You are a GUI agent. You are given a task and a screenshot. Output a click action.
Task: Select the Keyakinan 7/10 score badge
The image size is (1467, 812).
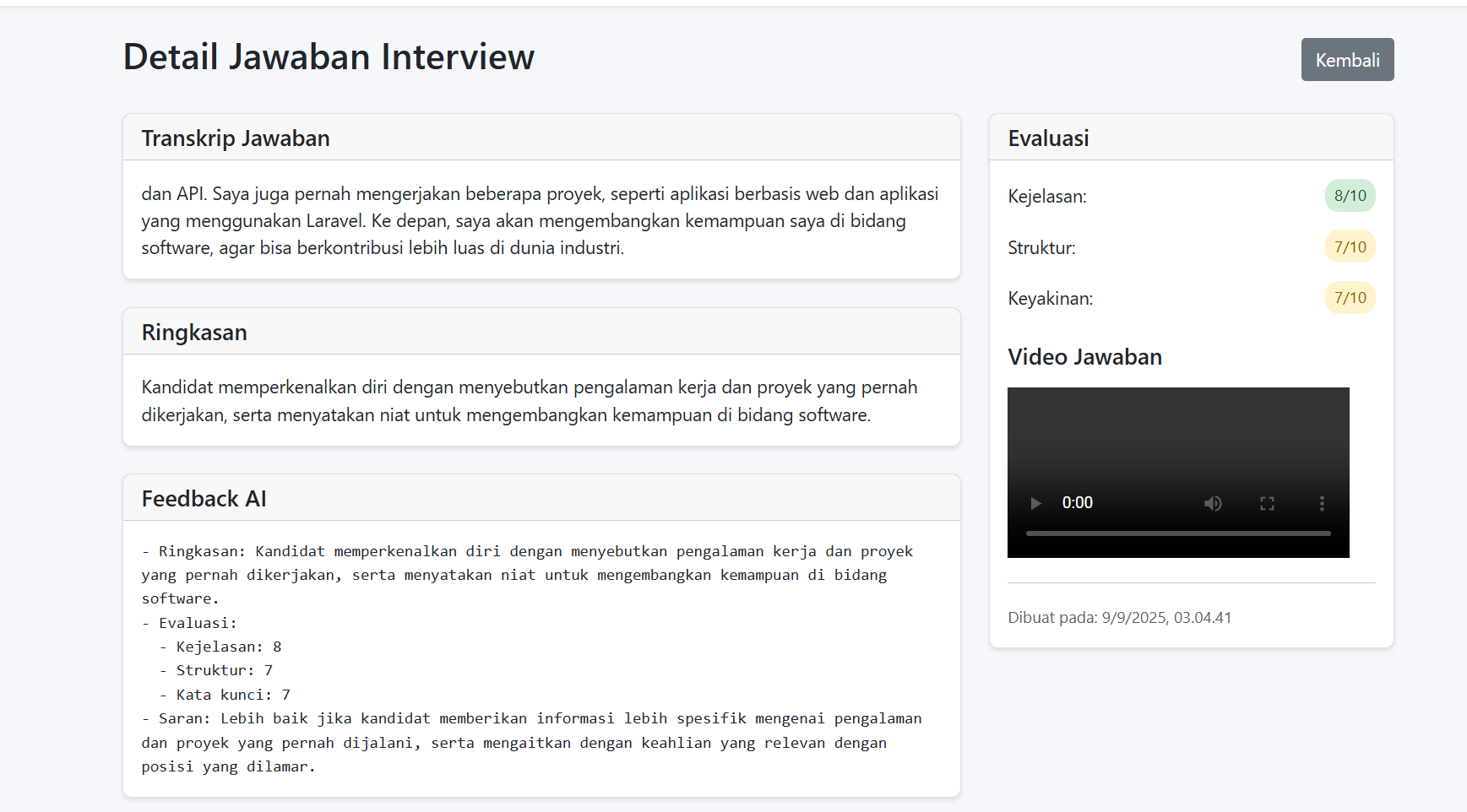pyautogui.click(x=1350, y=297)
